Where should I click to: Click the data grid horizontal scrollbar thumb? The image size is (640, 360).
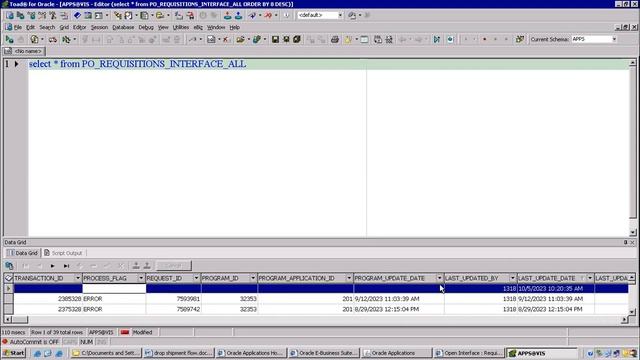(20, 320)
